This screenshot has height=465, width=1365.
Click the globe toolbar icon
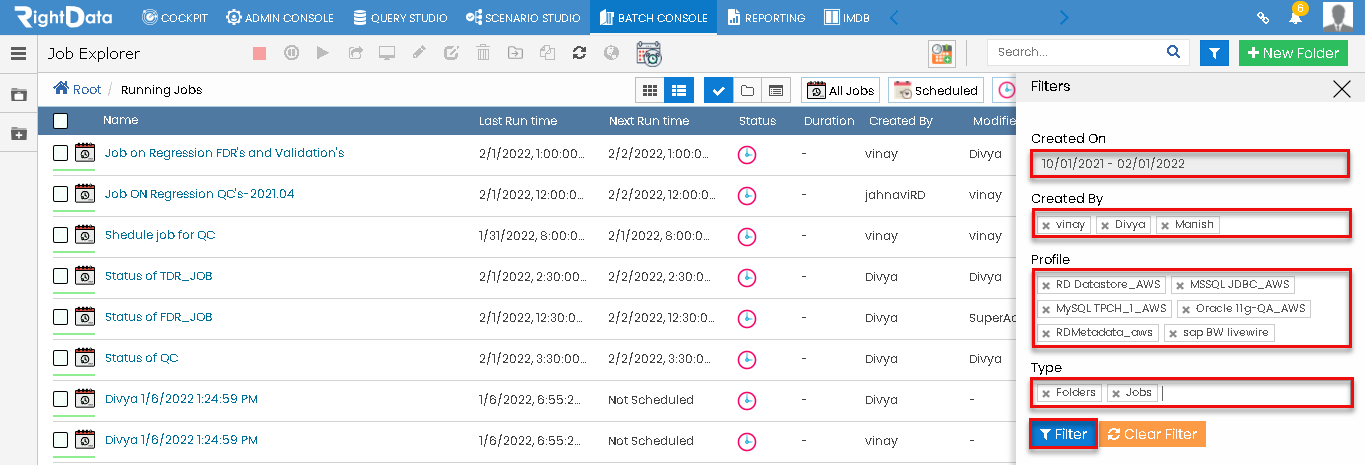[611, 53]
